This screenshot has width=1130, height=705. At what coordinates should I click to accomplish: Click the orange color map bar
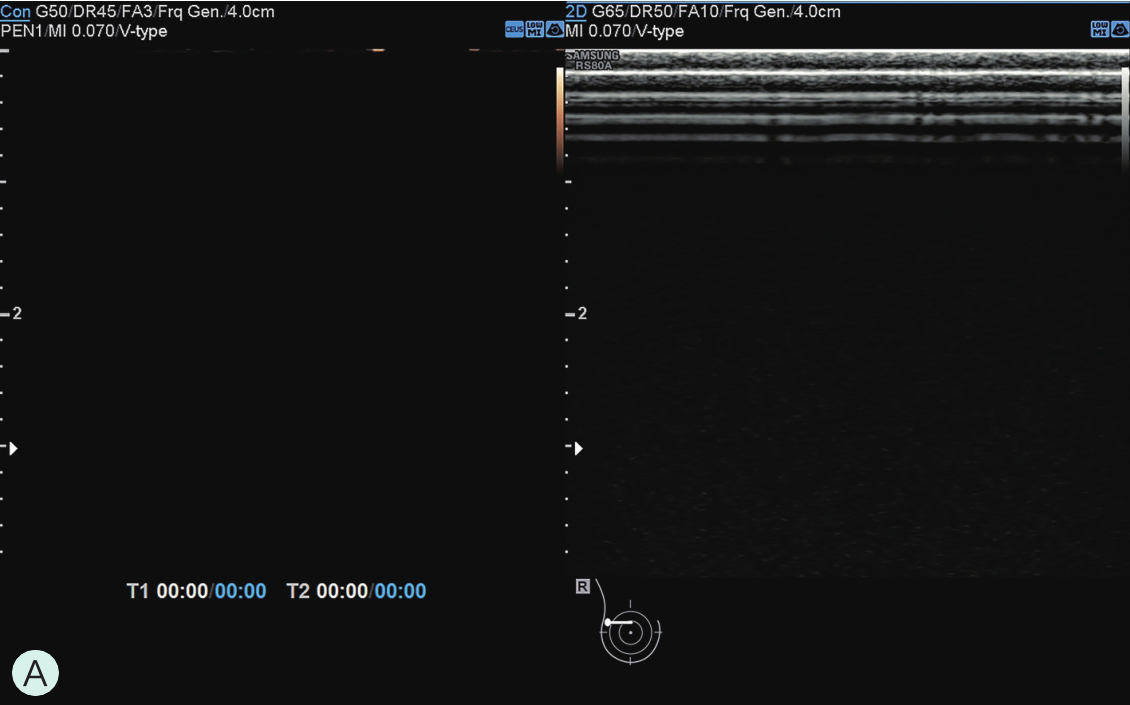[x=560, y=110]
